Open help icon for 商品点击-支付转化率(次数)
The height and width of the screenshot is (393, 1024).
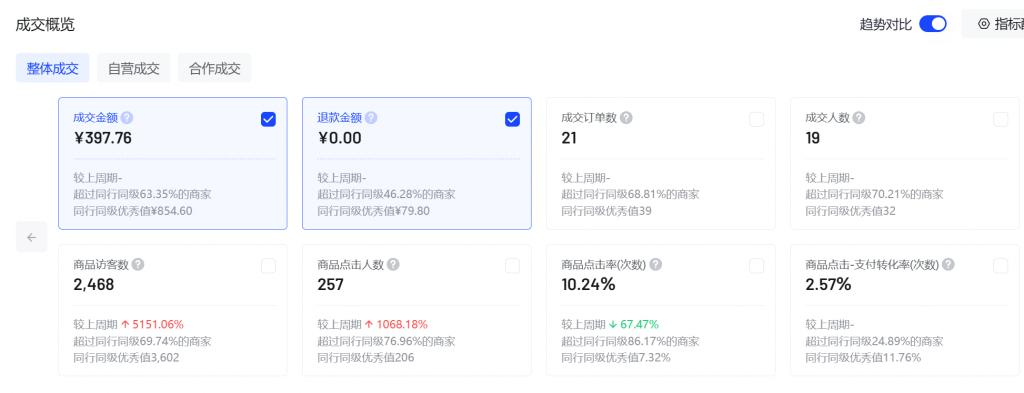pyautogui.click(x=948, y=264)
